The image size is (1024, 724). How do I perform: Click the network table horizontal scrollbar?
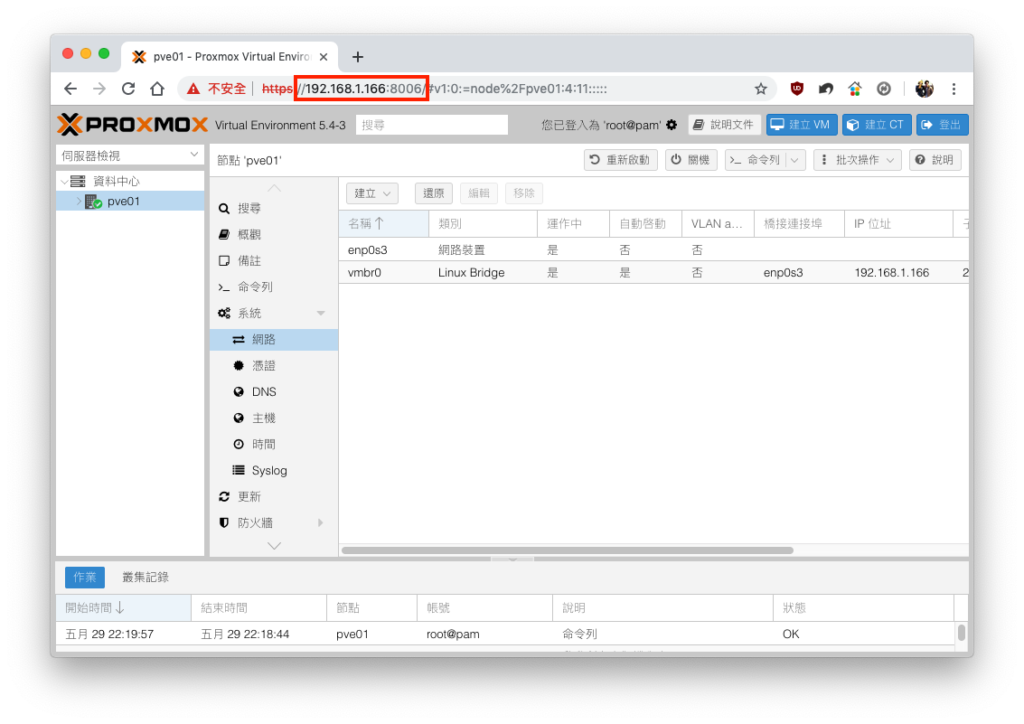coord(567,550)
